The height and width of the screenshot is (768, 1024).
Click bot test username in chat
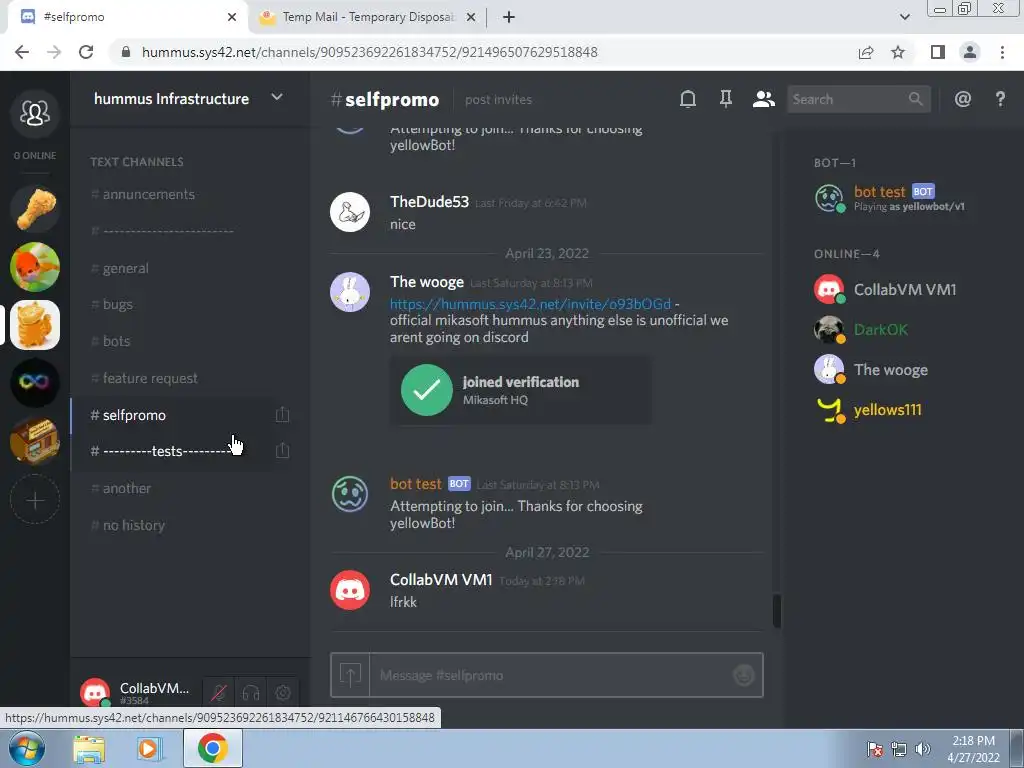(416, 484)
